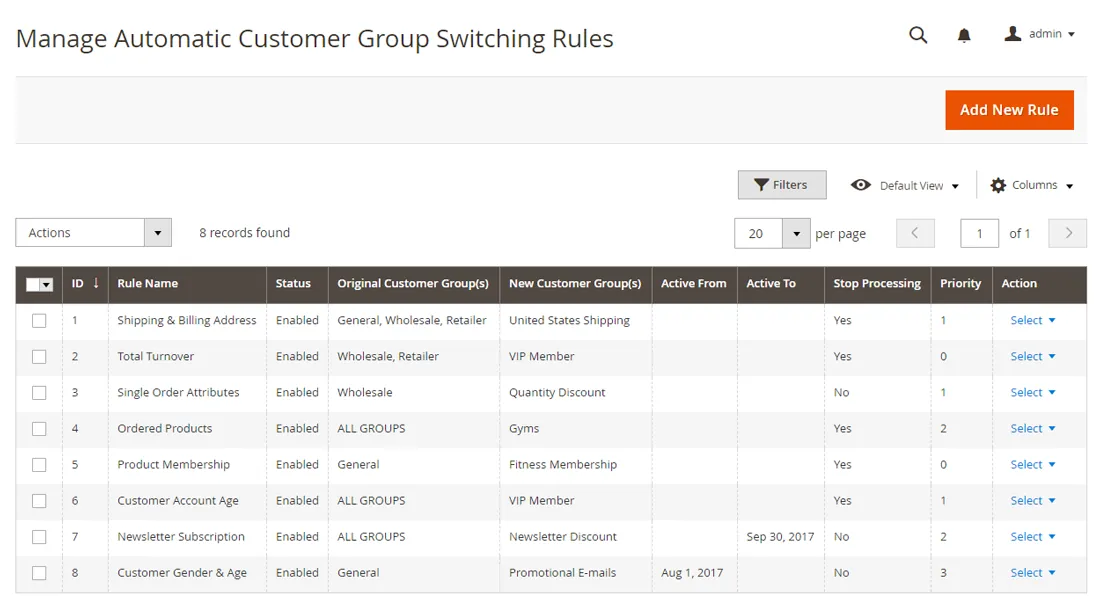Screen dimensions: 1100x614
Task: Click "Aug 1, 2017" Active From date
Action: [692, 573]
